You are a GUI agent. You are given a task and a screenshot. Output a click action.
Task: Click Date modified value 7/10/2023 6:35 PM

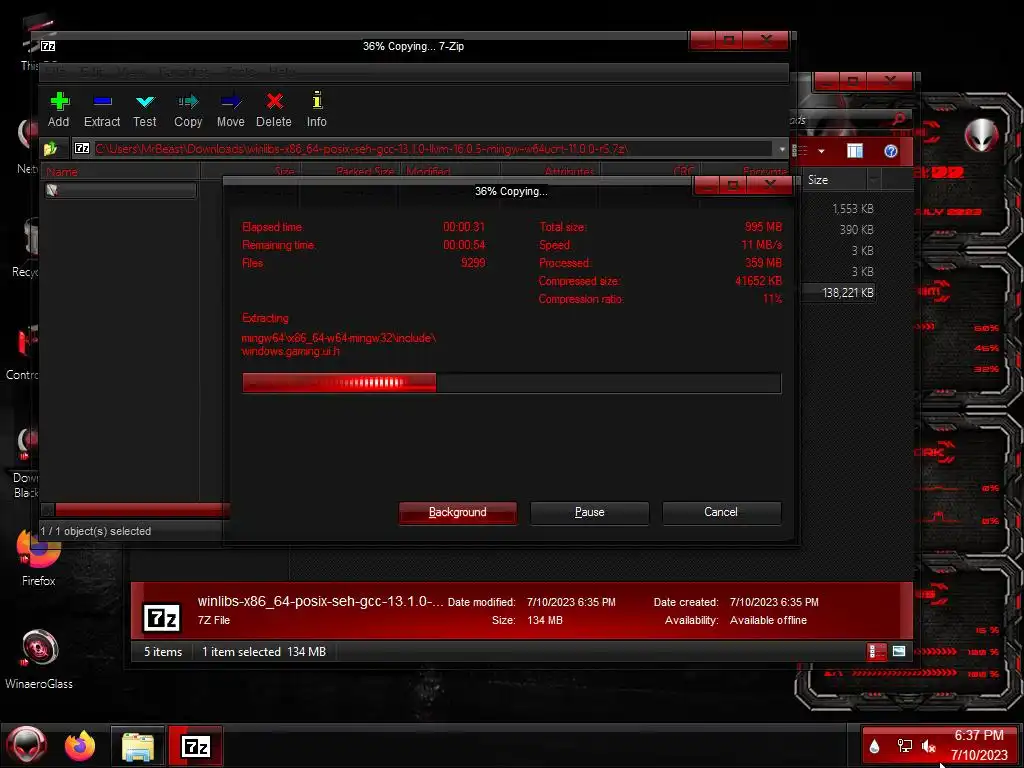571,602
